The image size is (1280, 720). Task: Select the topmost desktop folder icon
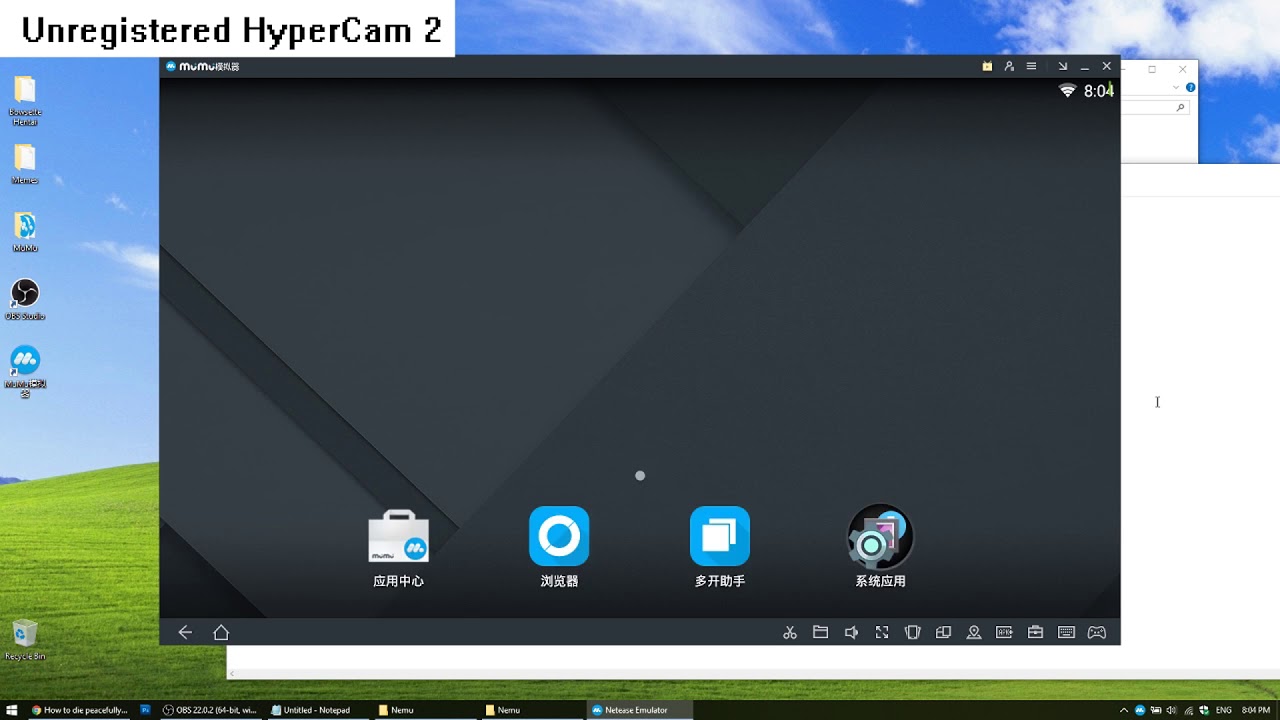[x=25, y=100]
